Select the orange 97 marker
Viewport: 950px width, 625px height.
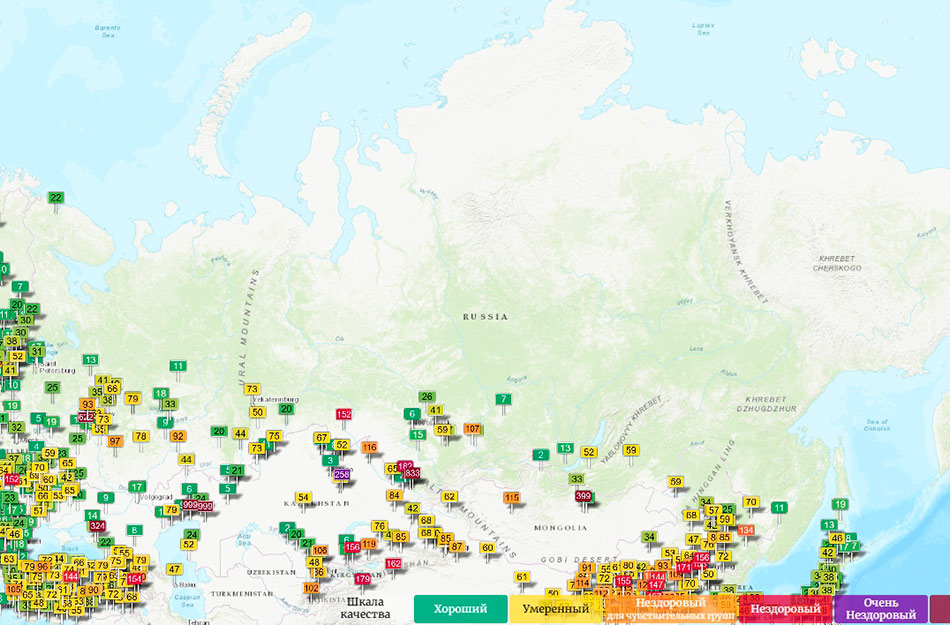(x=115, y=441)
